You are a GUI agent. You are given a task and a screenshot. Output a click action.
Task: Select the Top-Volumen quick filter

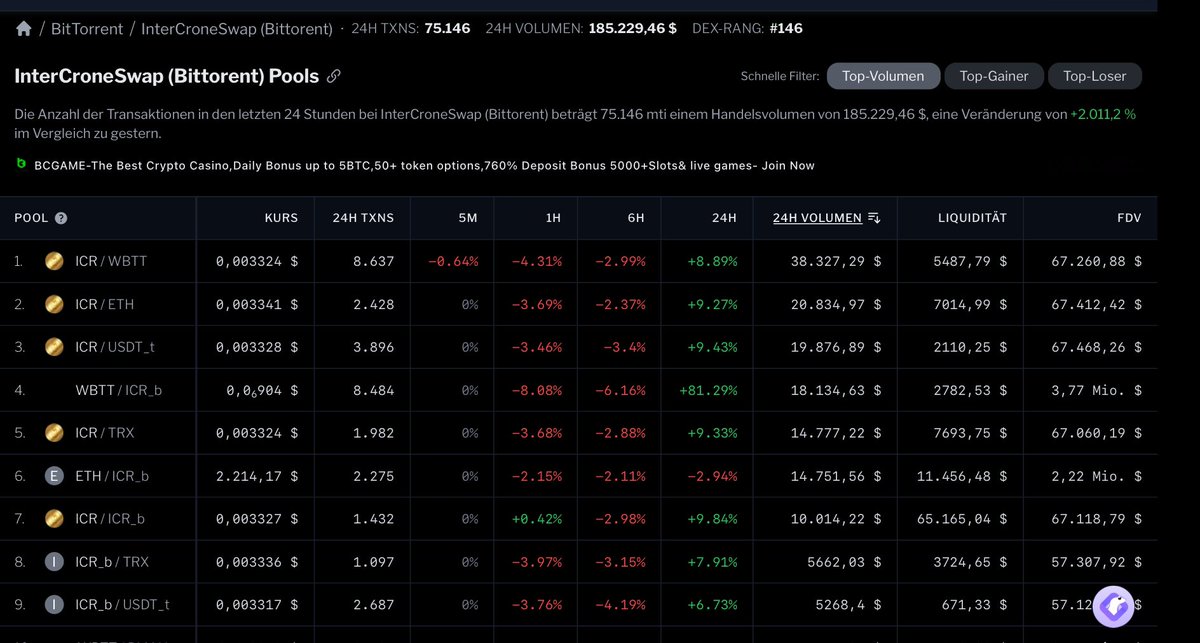[883, 76]
